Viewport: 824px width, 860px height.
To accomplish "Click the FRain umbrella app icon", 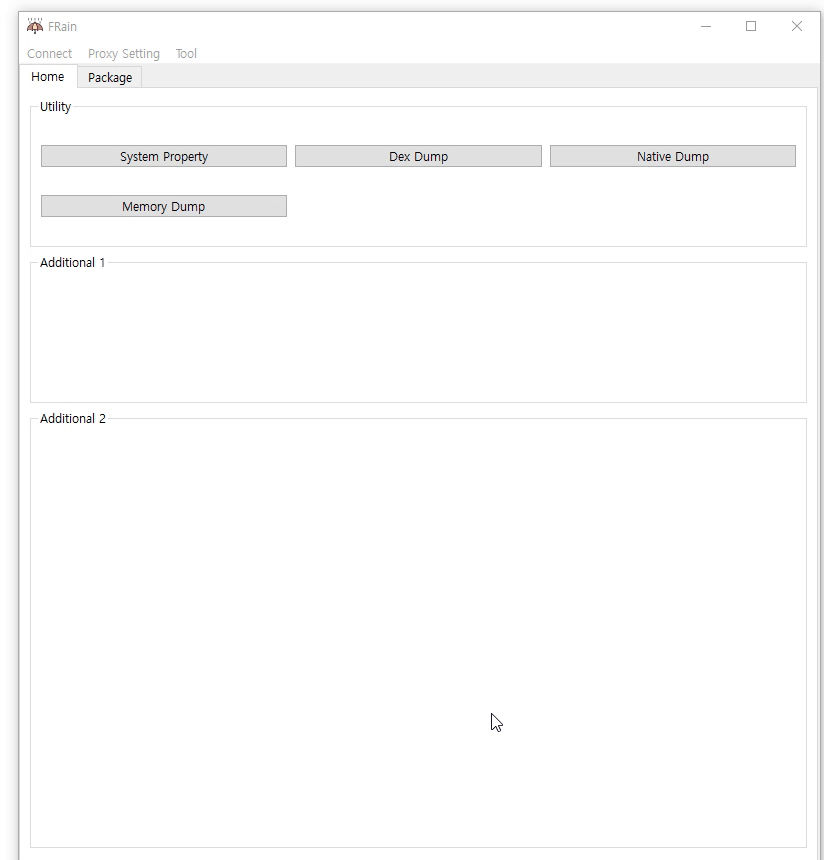I will coord(35,26).
